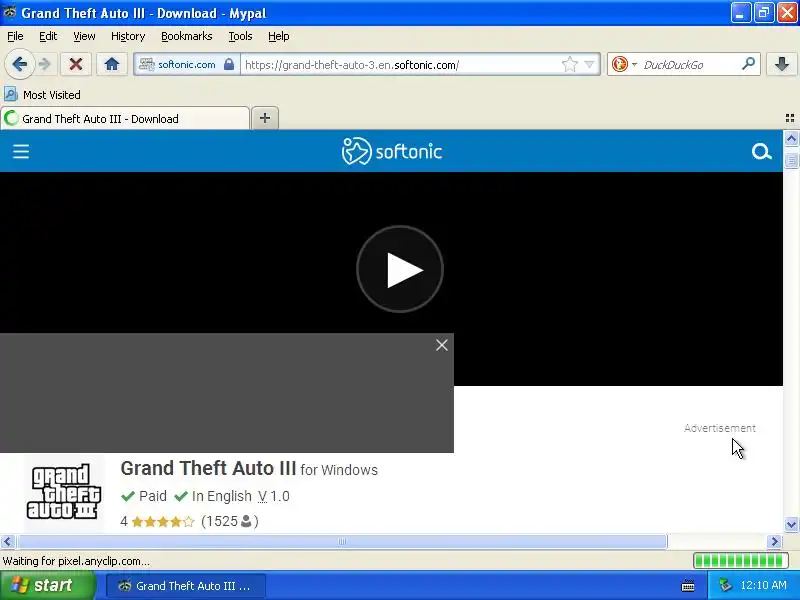The height and width of the screenshot is (600, 800).
Task: Open the History menu
Action: click(128, 36)
